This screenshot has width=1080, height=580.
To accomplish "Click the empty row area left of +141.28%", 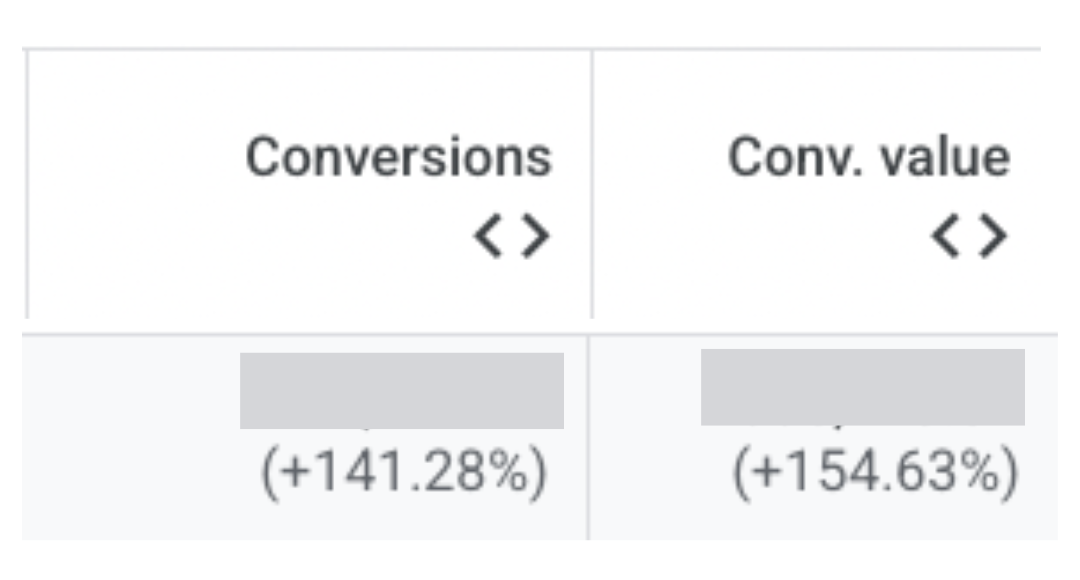I will (130, 470).
